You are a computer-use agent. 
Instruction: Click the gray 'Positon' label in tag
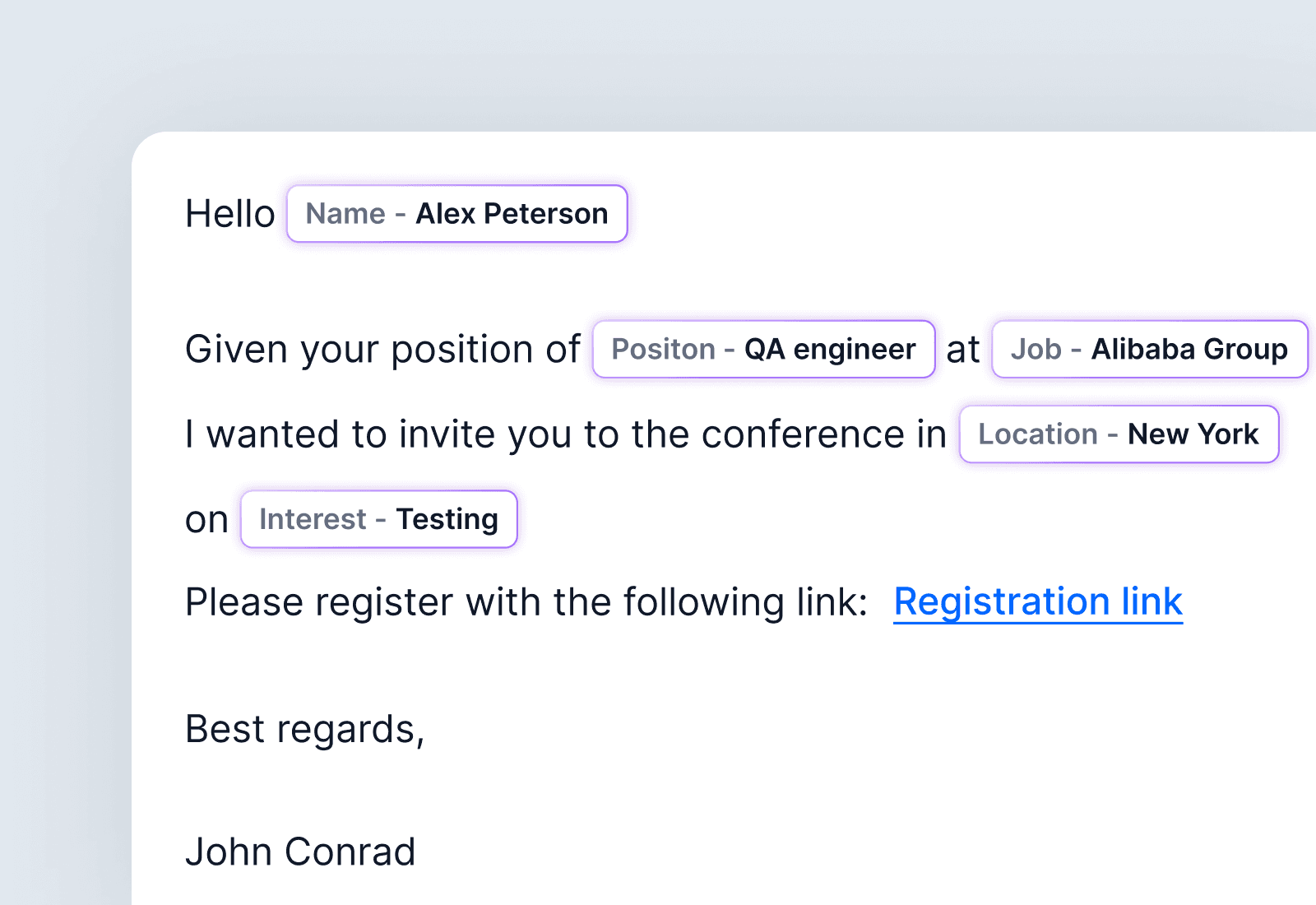click(663, 350)
